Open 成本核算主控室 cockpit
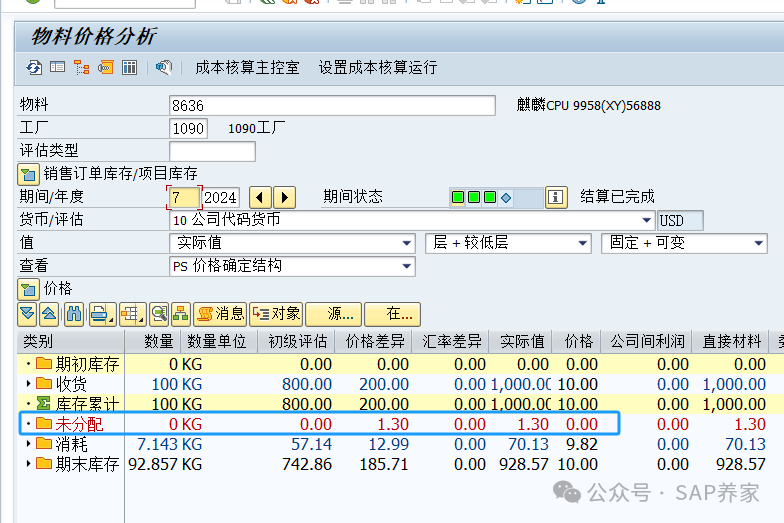Screen dimensions: 784x523 [x=247, y=68]
